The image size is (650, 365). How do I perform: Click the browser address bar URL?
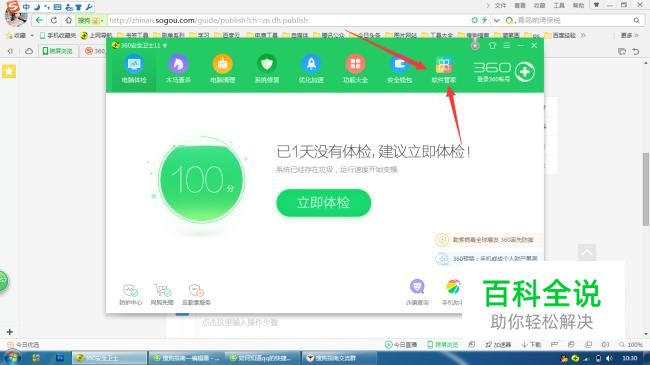209,20
